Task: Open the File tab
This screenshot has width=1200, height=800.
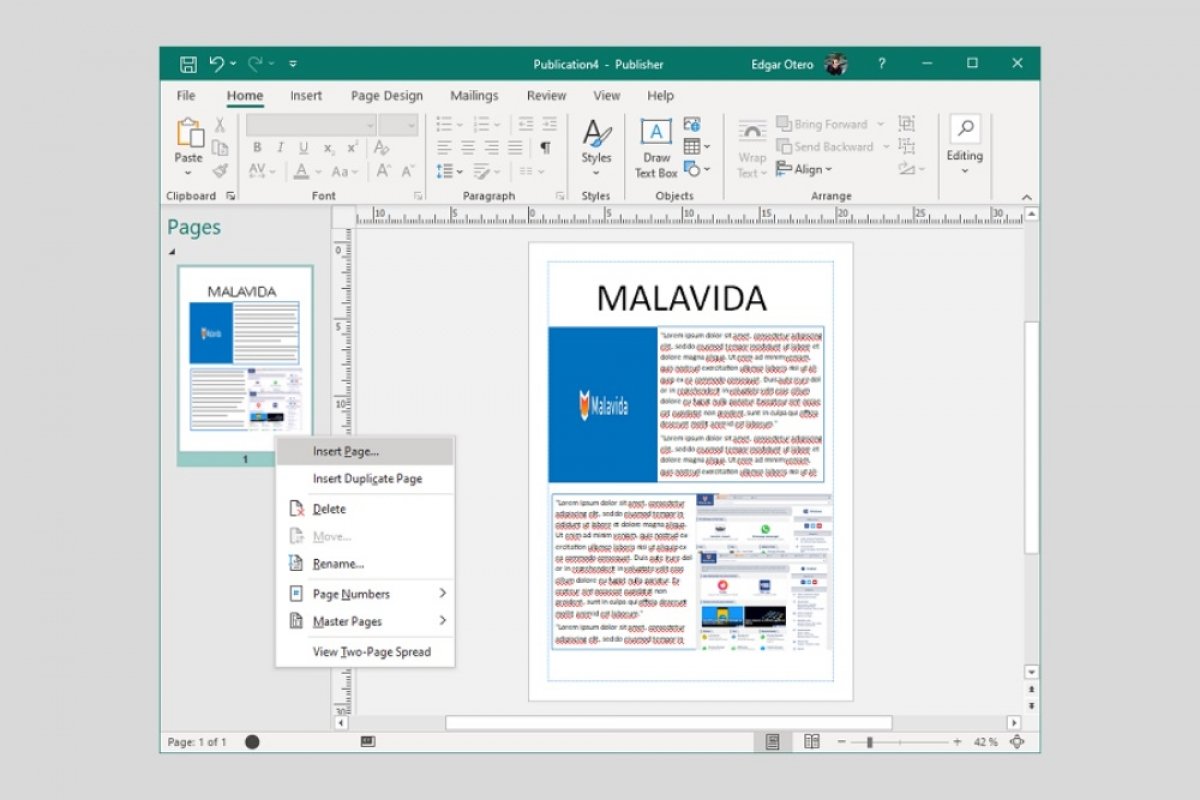Action: (x=186, y=96)
